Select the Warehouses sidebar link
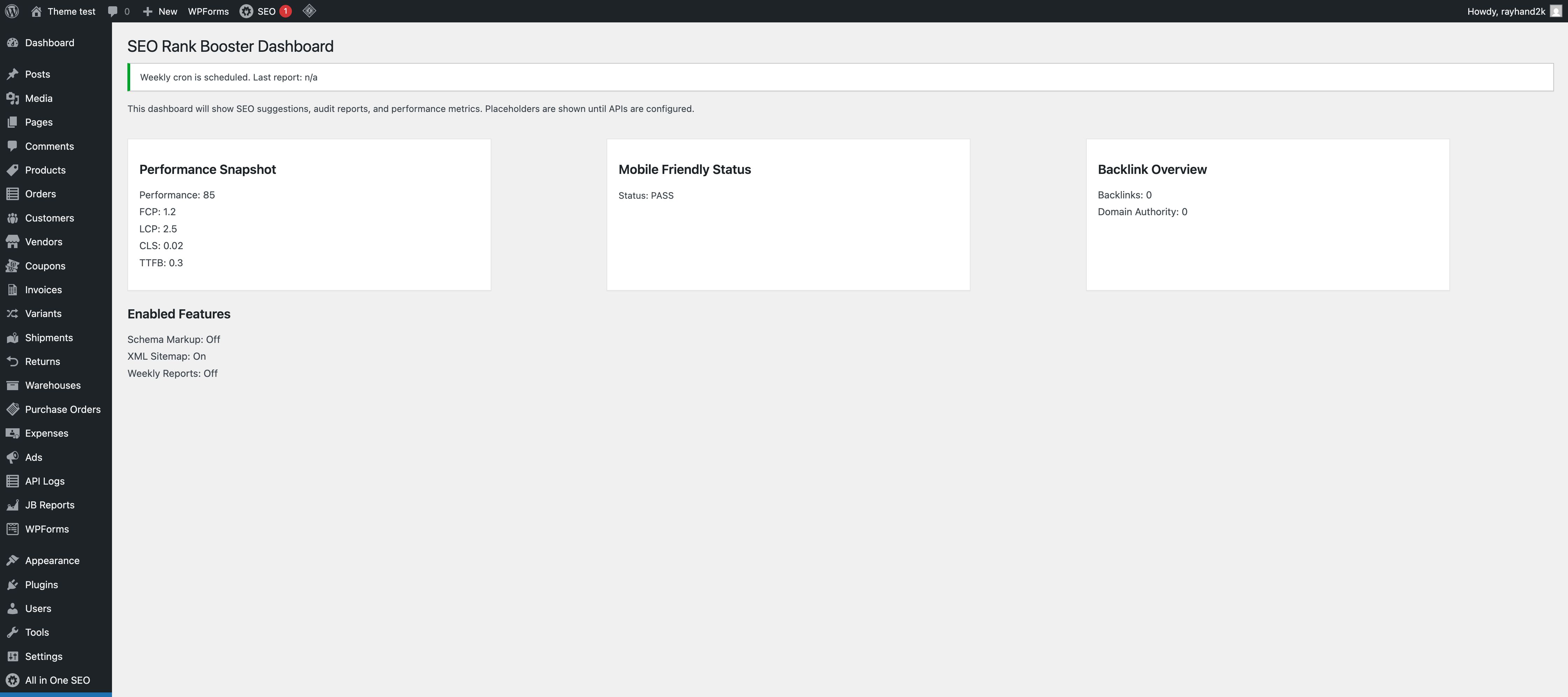 tap(52, 385)
